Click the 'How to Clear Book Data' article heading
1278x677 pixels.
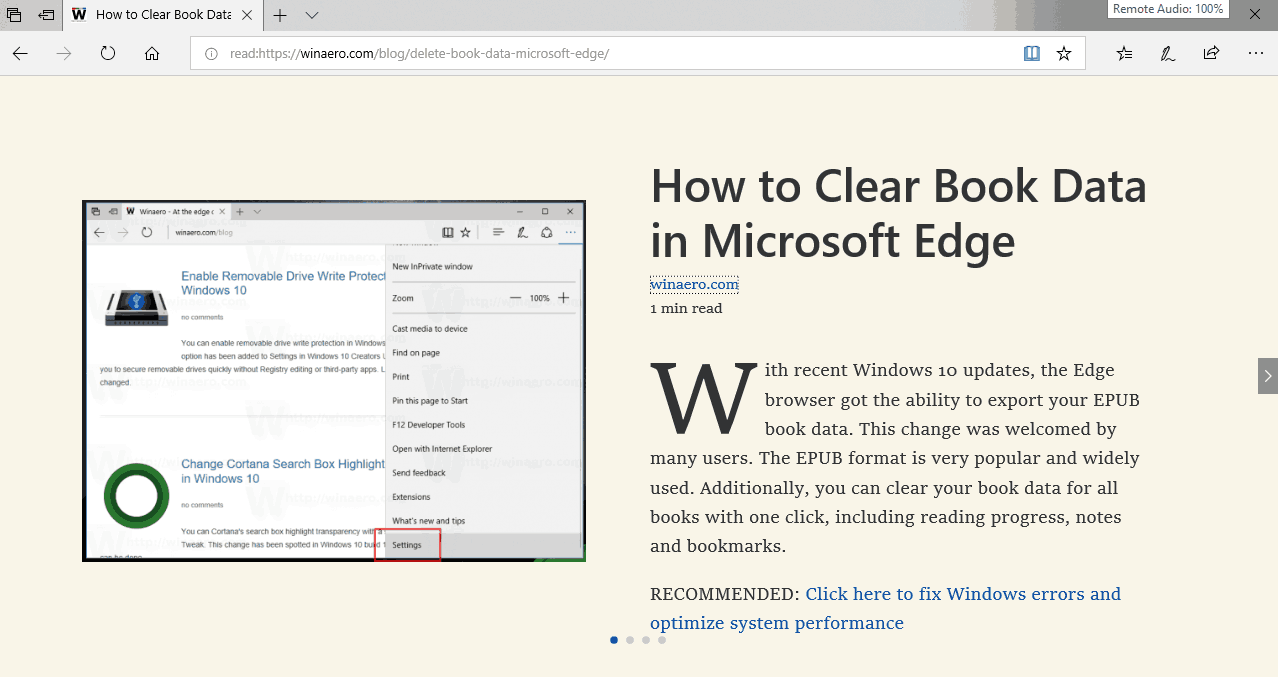898,213
